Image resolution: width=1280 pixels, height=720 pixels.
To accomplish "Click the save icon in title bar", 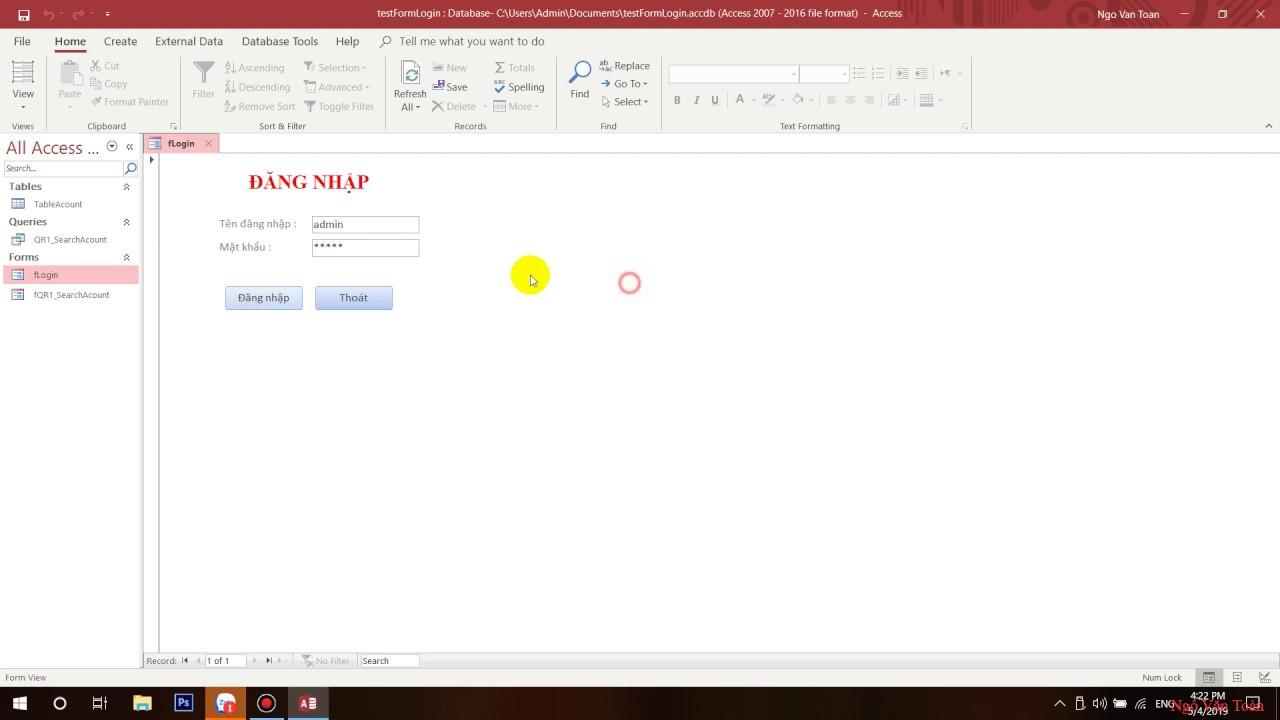I will pyautogui.click(x=24, y=14).
